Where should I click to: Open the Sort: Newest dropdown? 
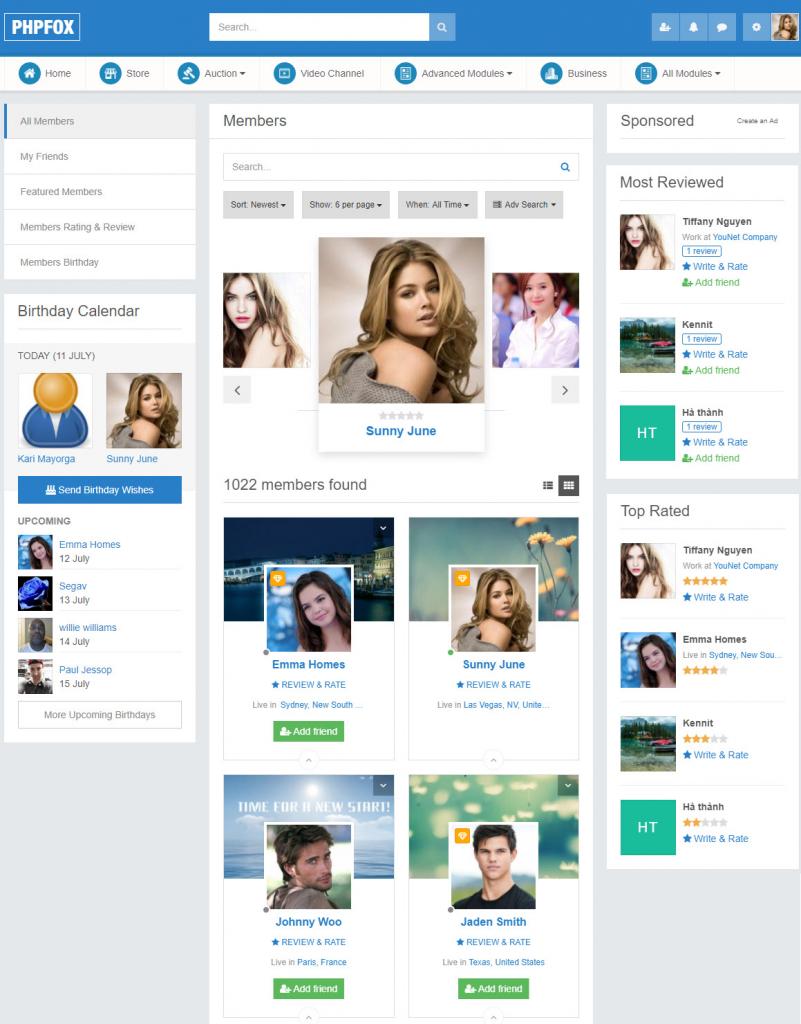tap(258, 205)
